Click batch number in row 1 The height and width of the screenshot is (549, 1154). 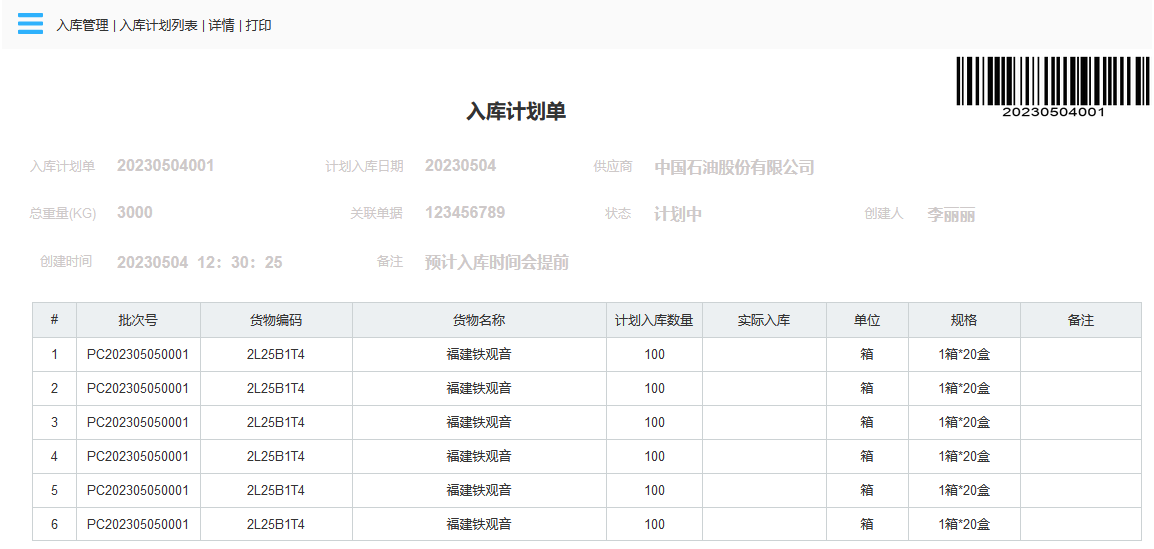point(138,355)
